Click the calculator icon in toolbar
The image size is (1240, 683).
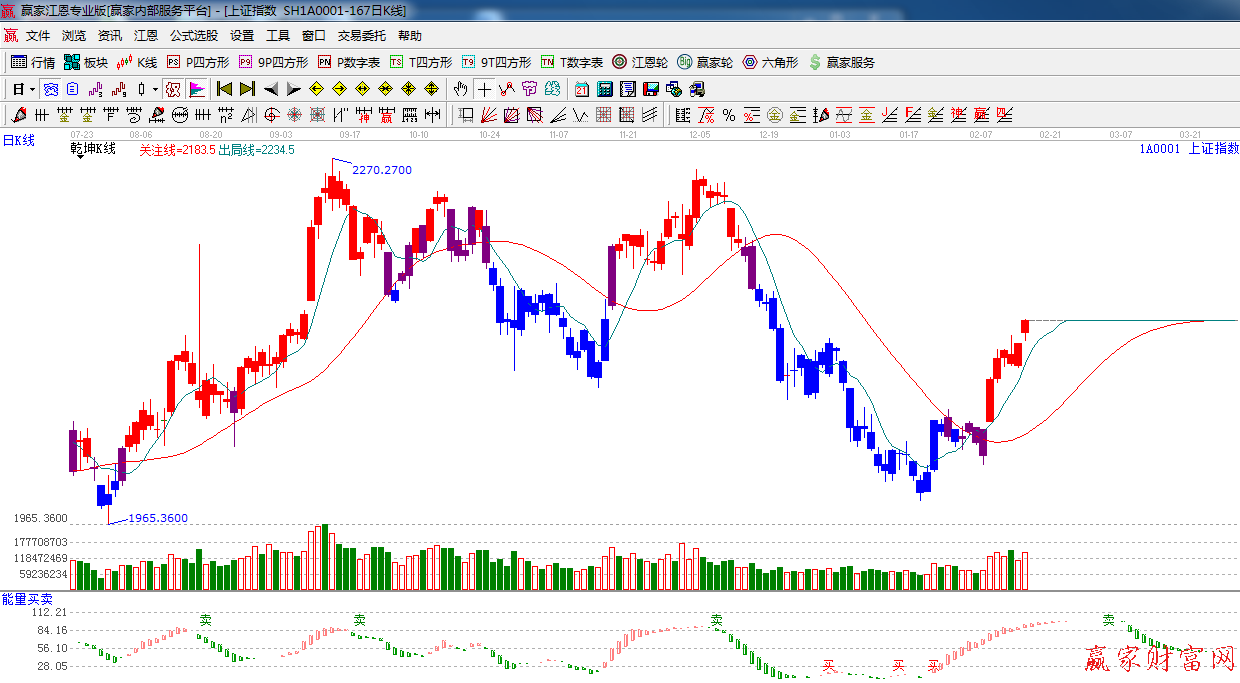point(604,89)
